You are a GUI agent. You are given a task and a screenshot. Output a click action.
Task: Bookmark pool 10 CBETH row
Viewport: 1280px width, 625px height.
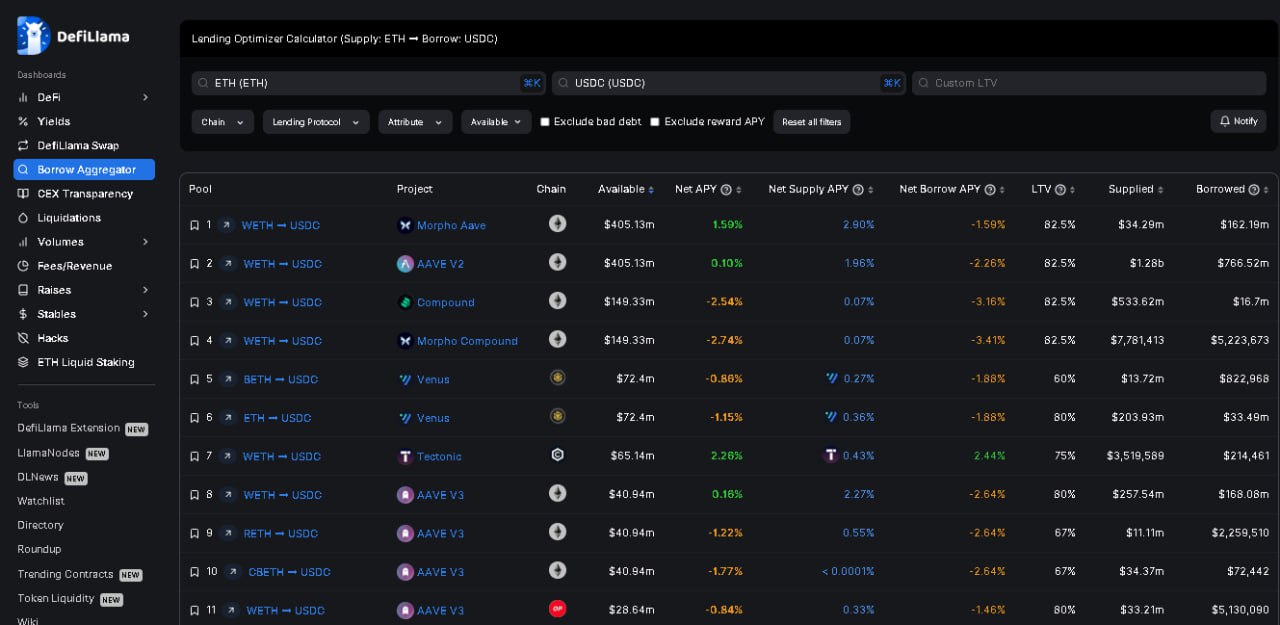coord(195,572)
